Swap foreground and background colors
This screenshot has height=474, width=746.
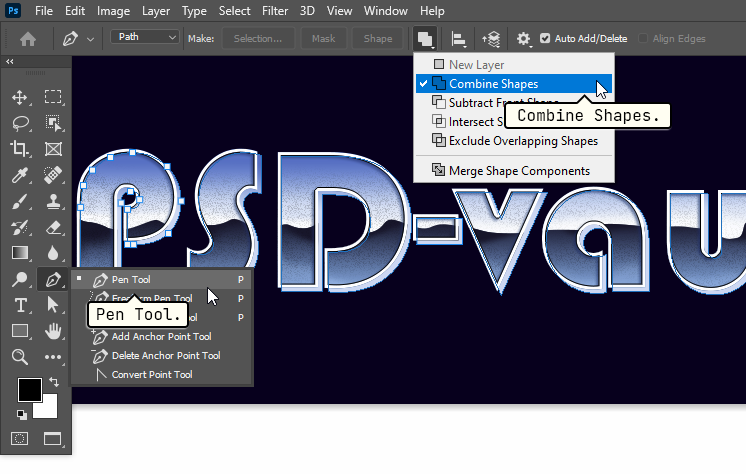coord(54,382)
